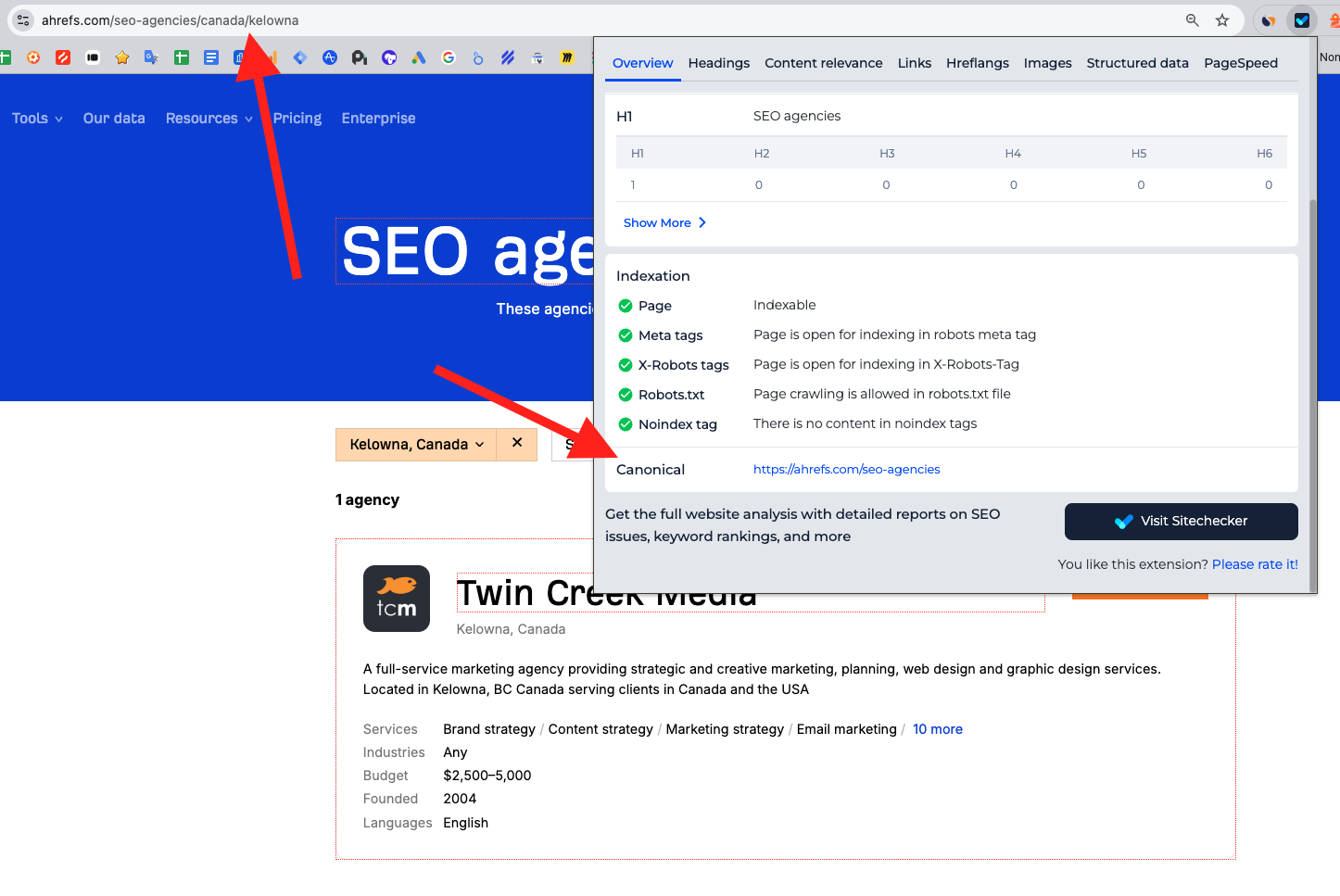Screen dimensions: 1340x896
Task: Click the green check next to Meta tags
Action: coord(626,335)
